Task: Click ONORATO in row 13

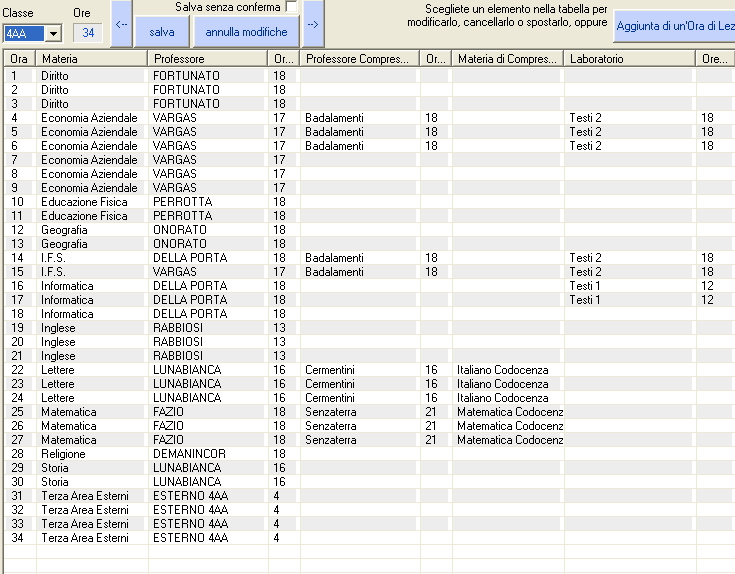Action: [x=180, y=244]
